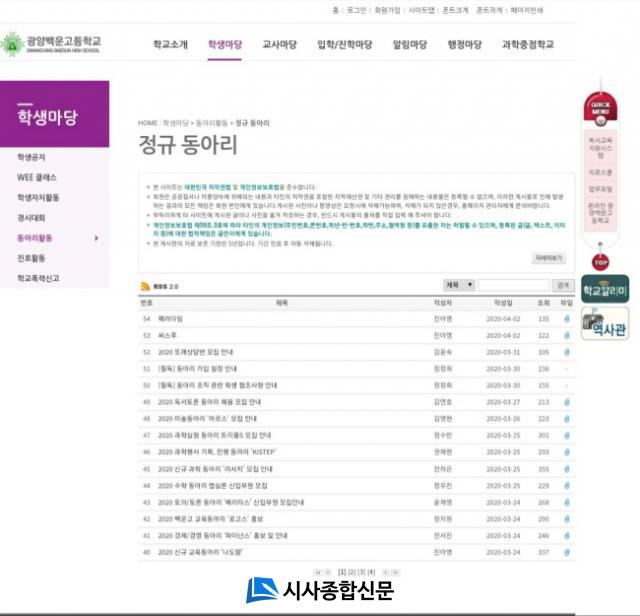Image resolution: width=640 pixels, height=616 pixels.
Task: Open attachment icon for post 49
Action: point(567,402)
